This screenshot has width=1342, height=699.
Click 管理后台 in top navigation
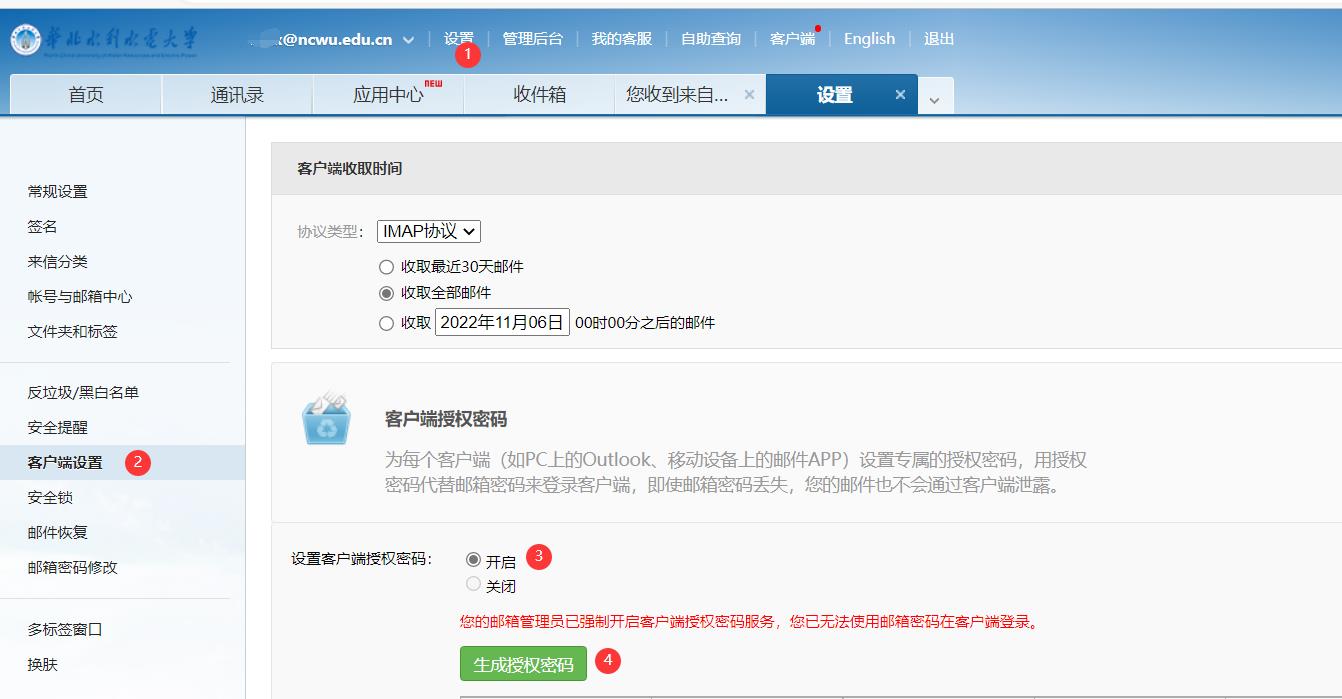click(532, 39)
